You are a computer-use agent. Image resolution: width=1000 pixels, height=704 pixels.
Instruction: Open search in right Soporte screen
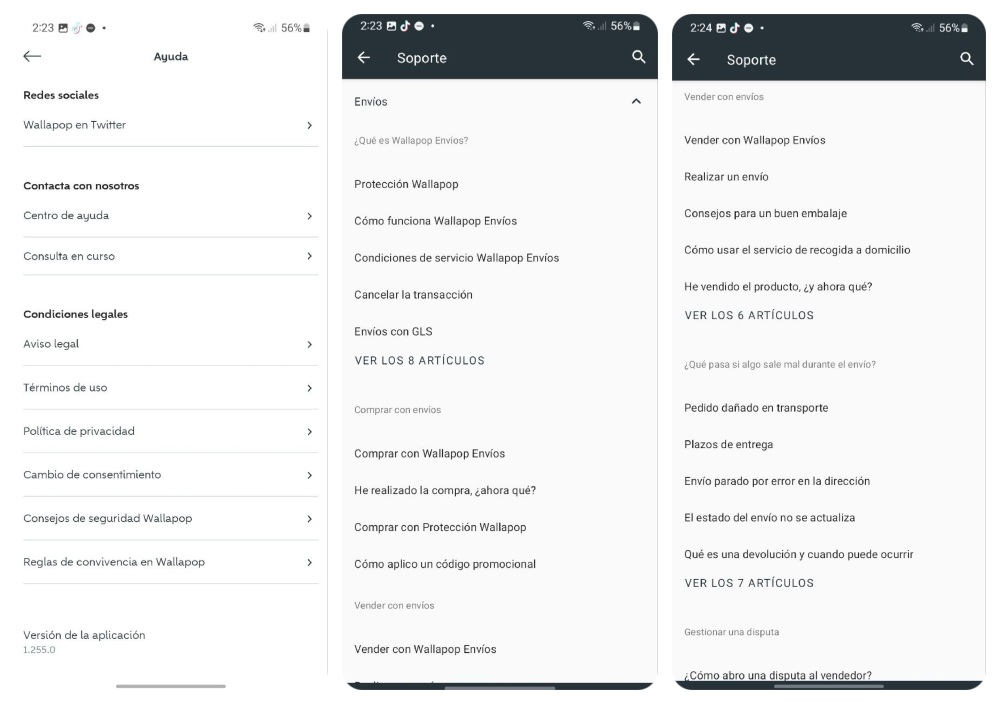pos(967,59)
